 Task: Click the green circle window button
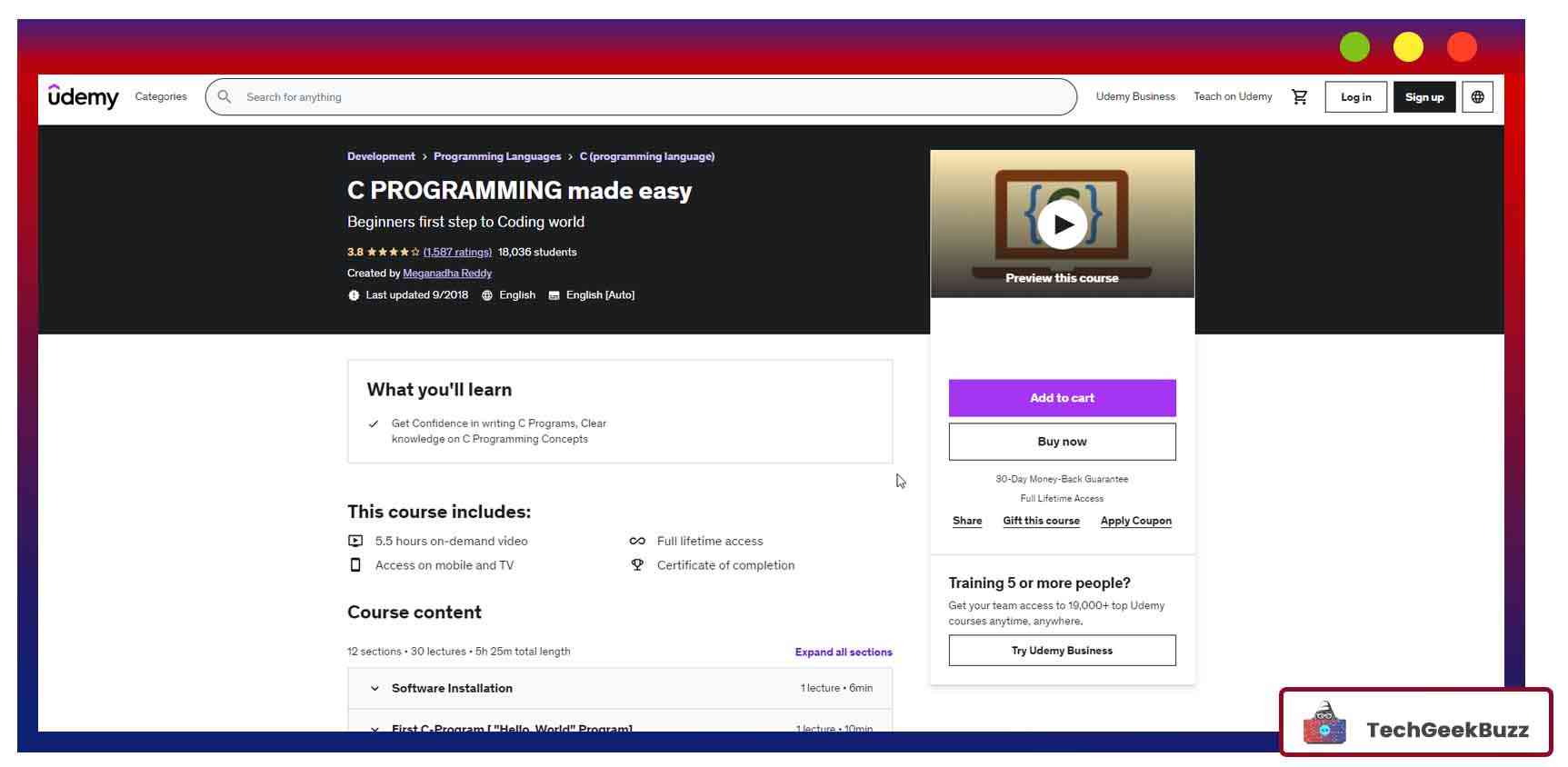pos(1354,47)
